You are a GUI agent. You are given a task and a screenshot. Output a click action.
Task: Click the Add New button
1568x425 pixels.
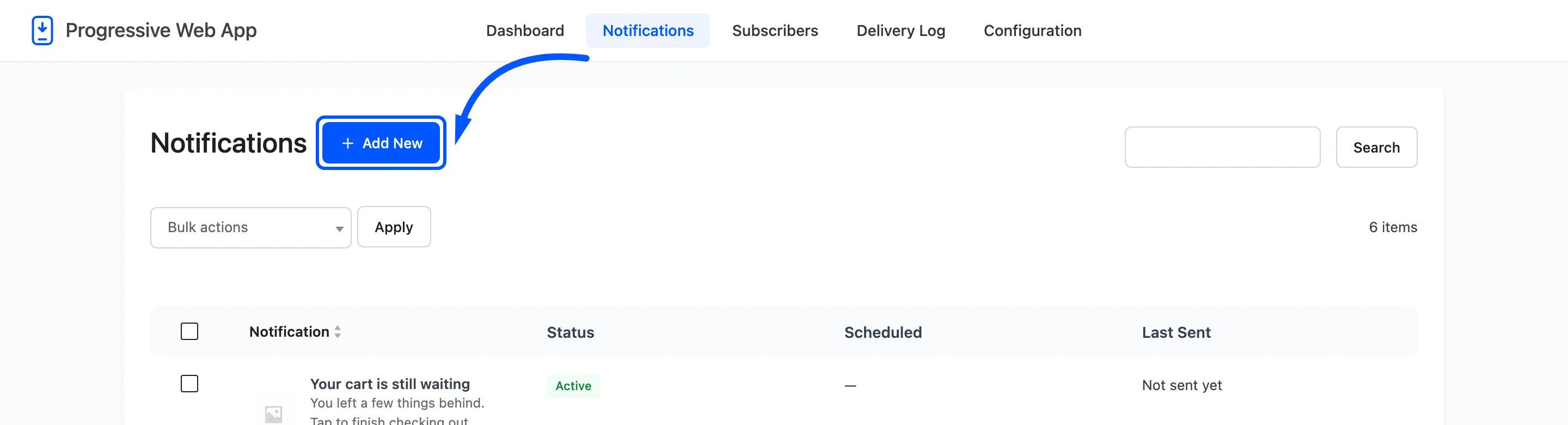pyautogui.click(x=381, y=143)
